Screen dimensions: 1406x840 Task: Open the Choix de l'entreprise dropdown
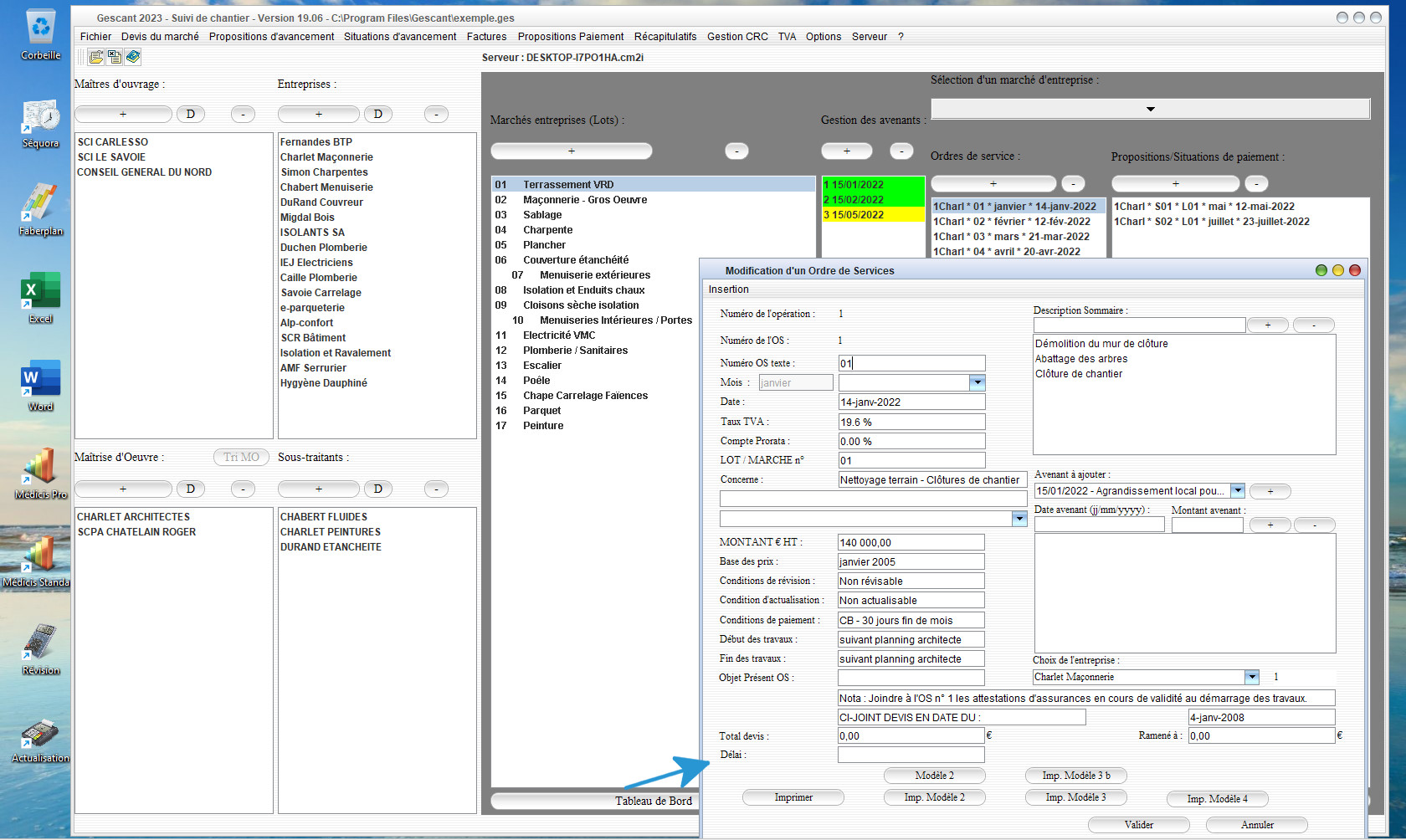pyautogui.click(x=1252, y=677)
